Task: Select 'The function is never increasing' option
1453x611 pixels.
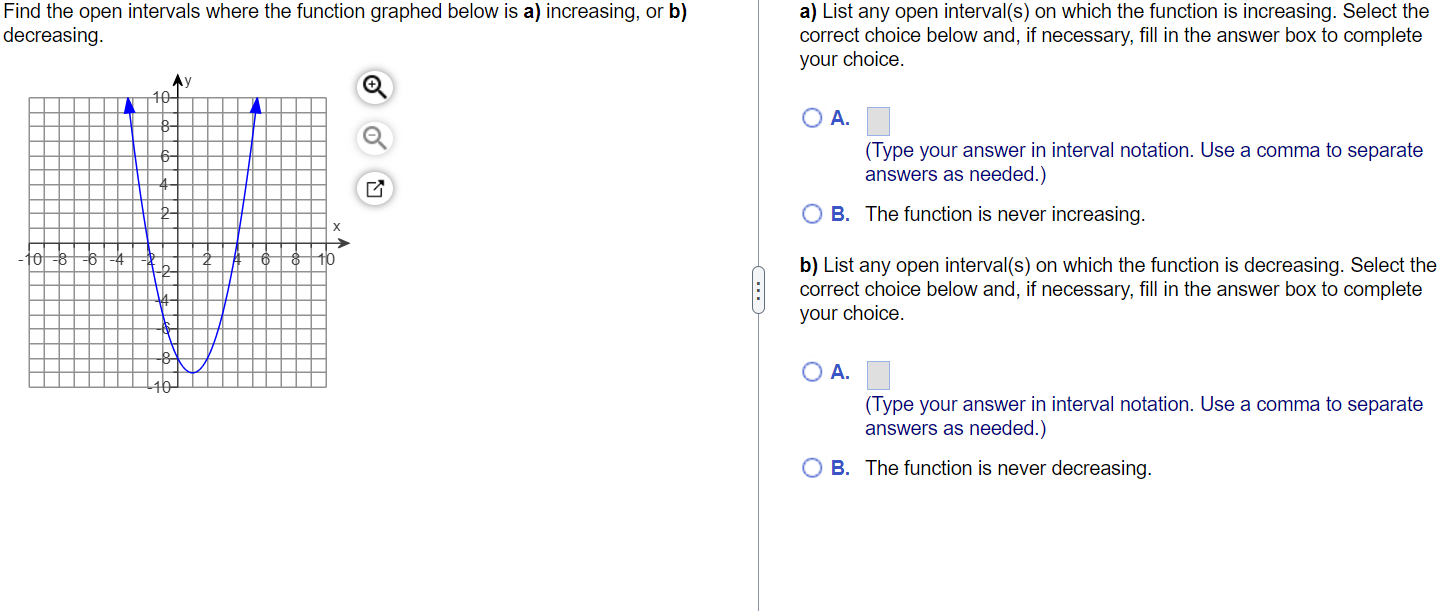Action: pos(811,212)
